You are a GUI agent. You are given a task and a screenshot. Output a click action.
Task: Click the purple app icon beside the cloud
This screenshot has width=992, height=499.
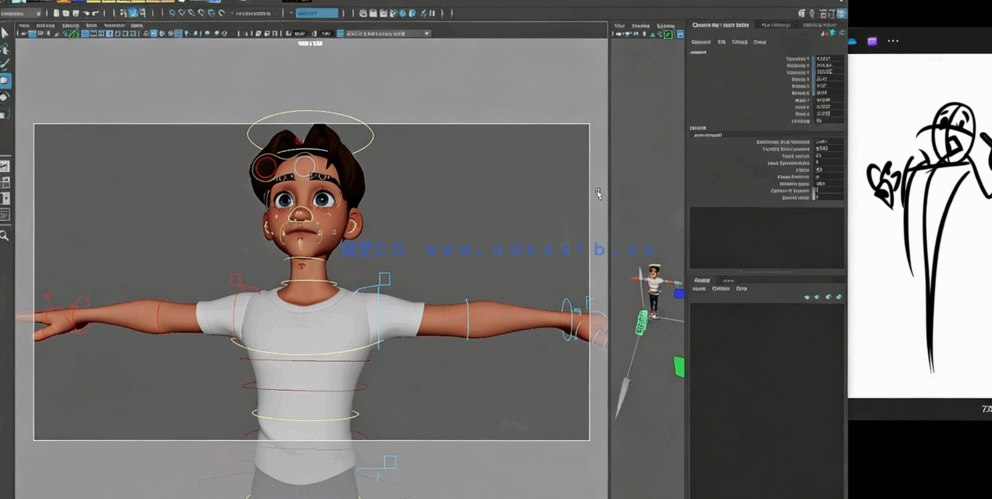[x=872, y=41]
